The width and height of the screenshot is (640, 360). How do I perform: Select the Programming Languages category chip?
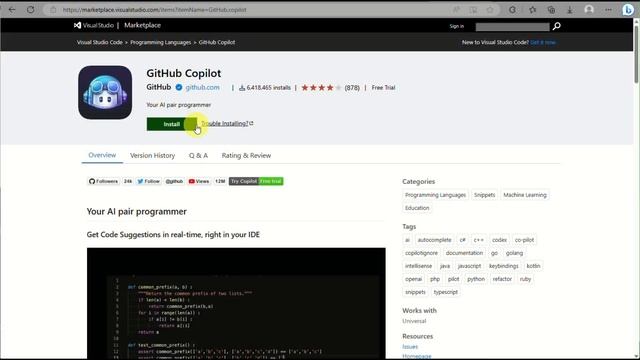tap(435, 195)
